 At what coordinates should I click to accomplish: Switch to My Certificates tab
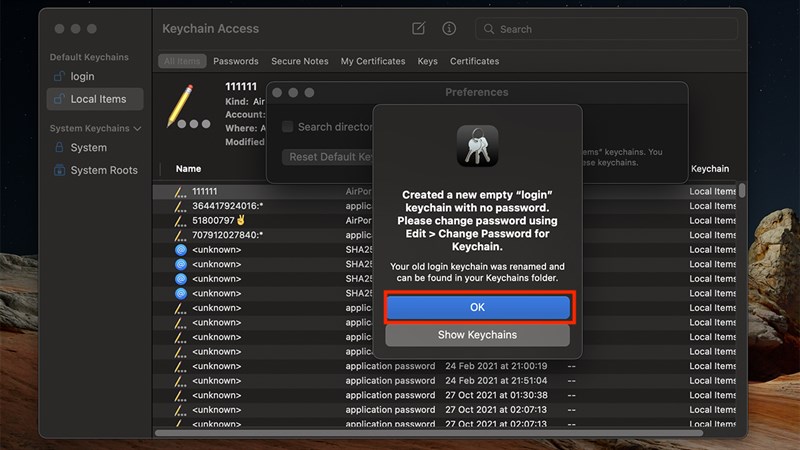click(373, 61)
